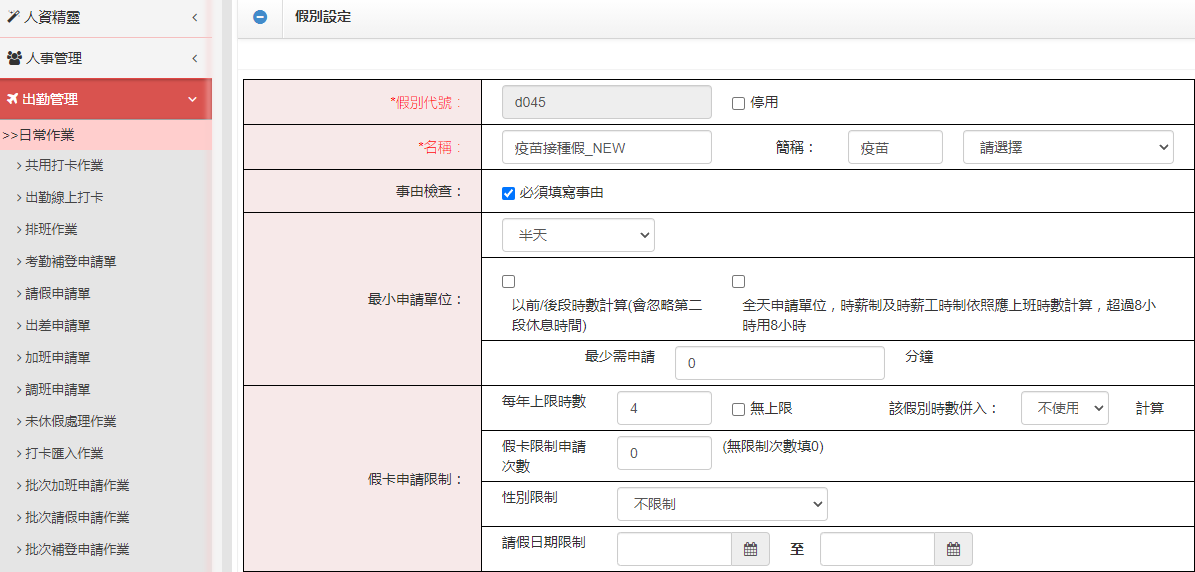Expand 人事管理 menu chevron
Viewport: 1195px width, 572px height.
194,58
